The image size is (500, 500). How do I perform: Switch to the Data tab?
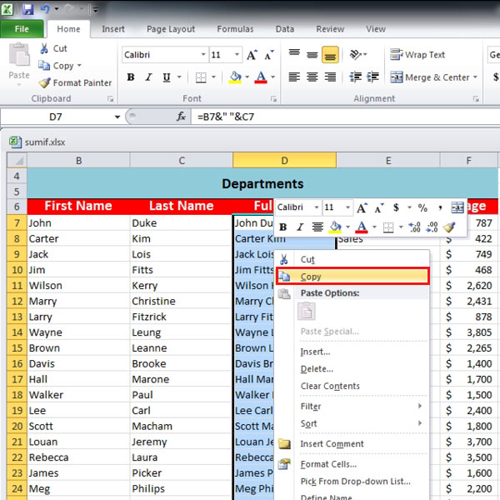[x=285, y=29]
